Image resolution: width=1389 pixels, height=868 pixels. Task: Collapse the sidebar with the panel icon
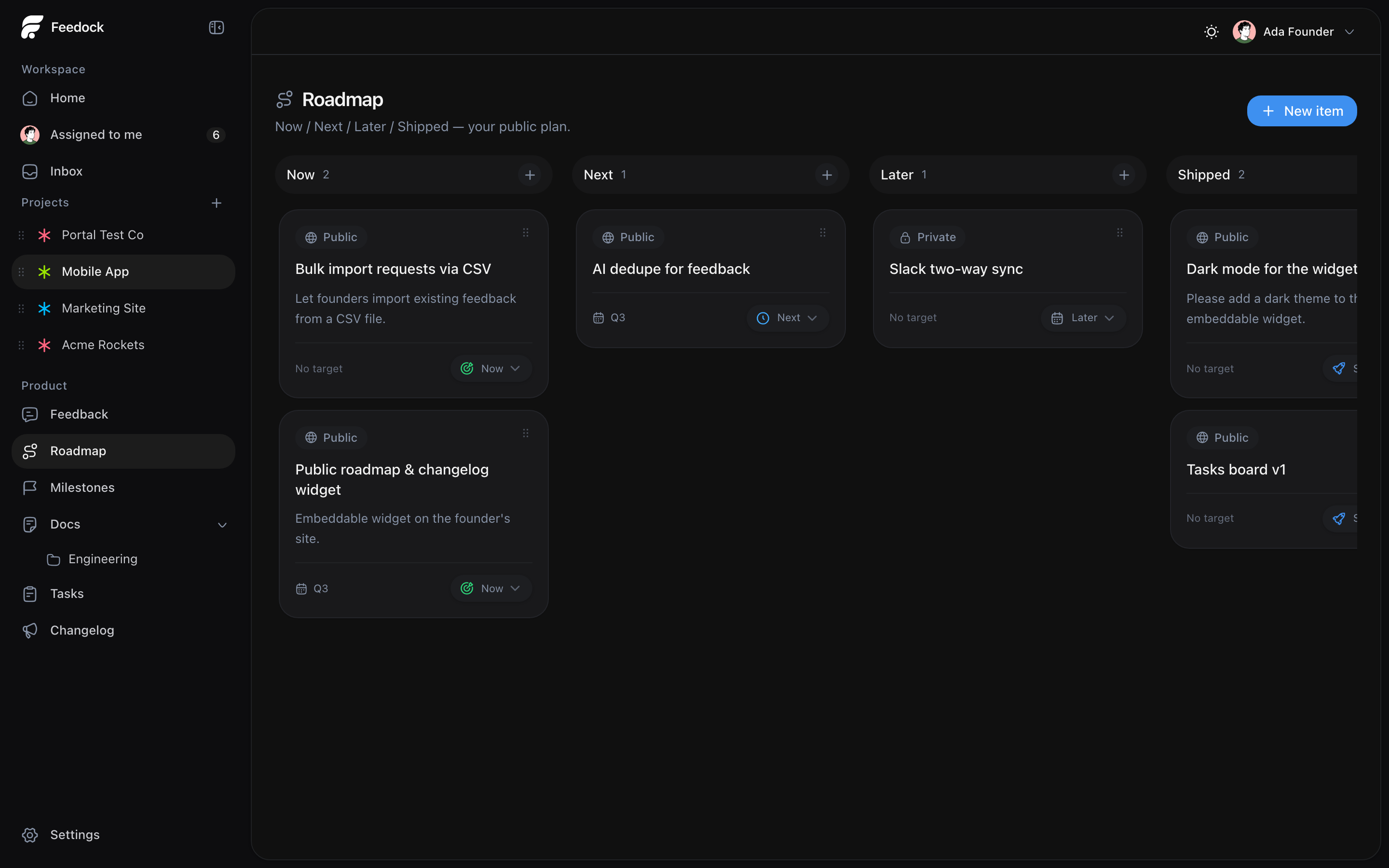[217, 27]
